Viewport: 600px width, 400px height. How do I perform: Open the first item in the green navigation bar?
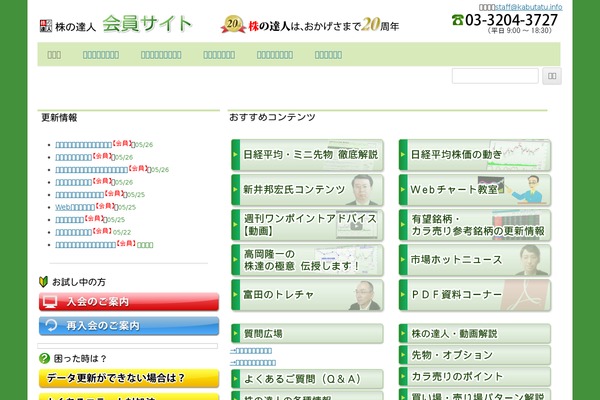pos(54,55)
